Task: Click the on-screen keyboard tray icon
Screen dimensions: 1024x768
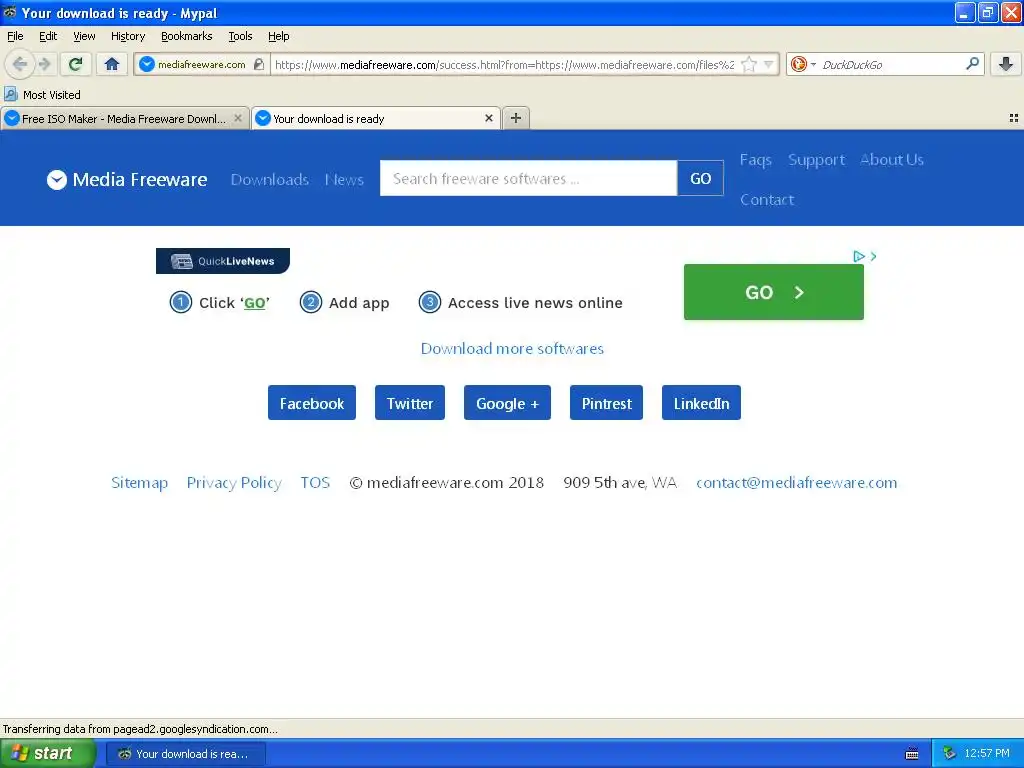Action: click(x=912, y=754)
